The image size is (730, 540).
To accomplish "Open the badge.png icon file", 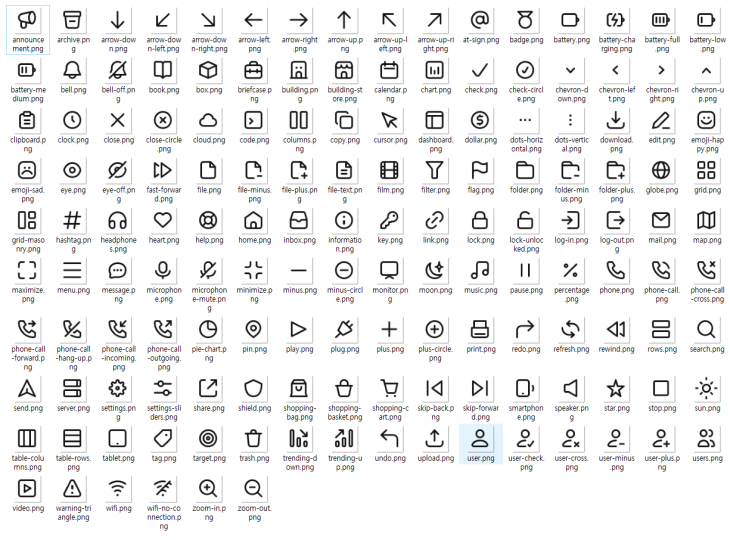I will coord(525,20).
